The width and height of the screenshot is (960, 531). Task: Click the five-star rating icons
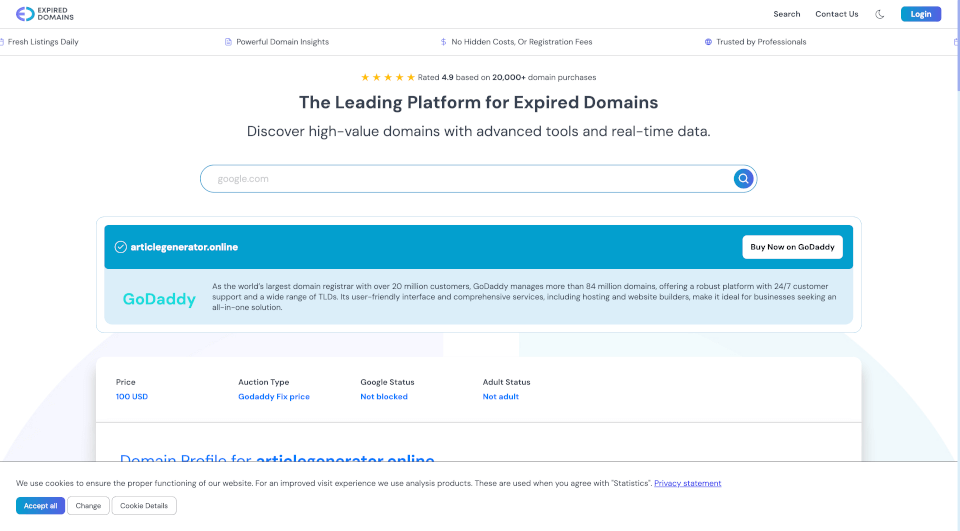point(388,77)
